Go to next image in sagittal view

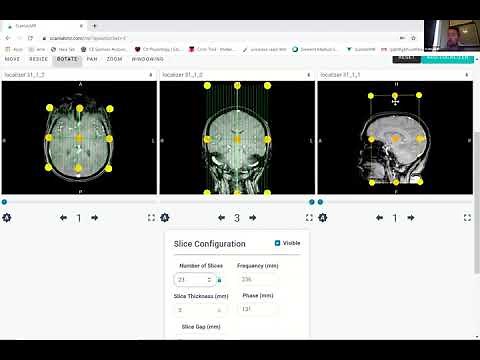pyautogui.click(x=411, y=218)
